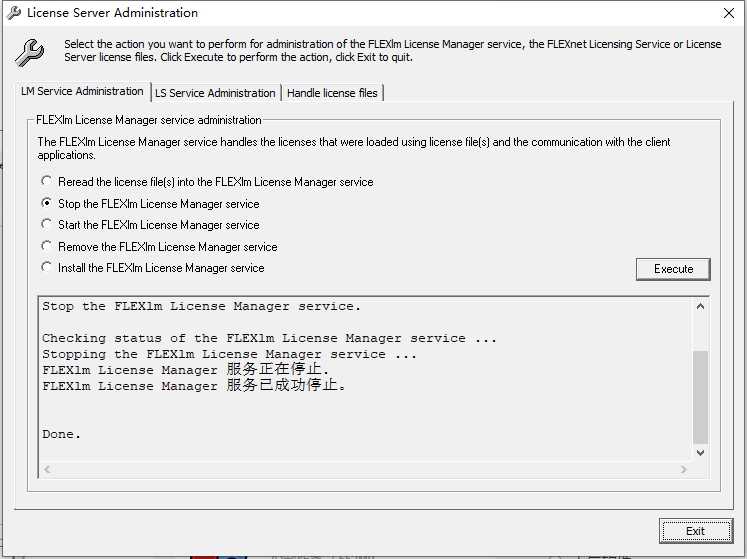Click the log scroll down arrow
This screenshot has width=747, height=559.
(x=700, y=453)
